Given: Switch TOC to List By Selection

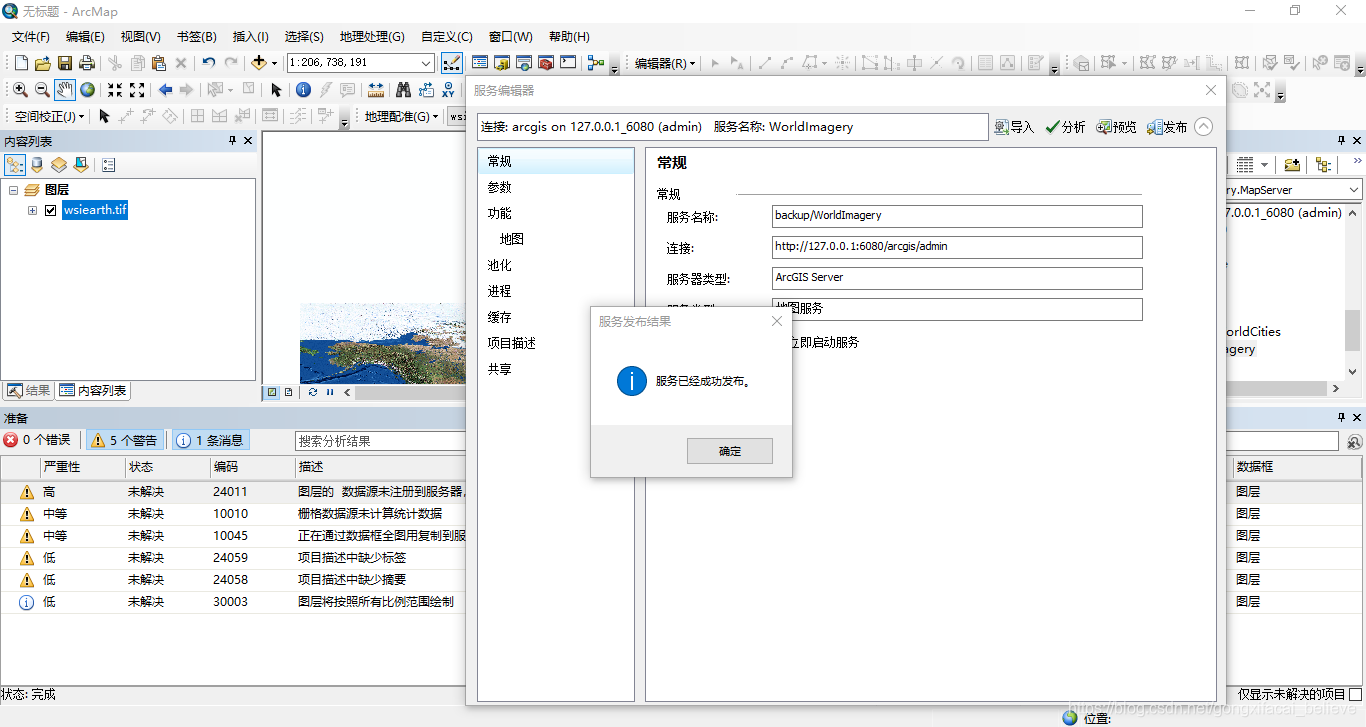Looking at the screenshot, I should 81,164.
